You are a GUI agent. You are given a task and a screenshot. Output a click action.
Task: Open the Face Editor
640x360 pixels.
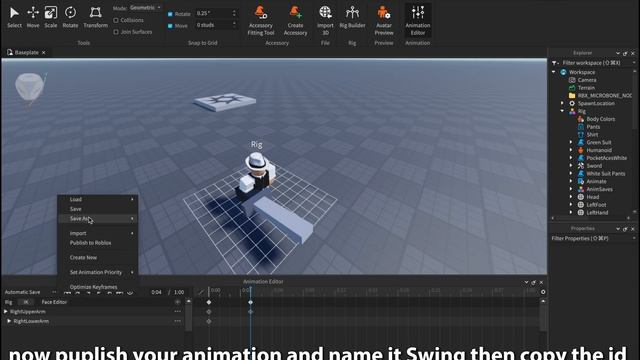pos(54,302)
